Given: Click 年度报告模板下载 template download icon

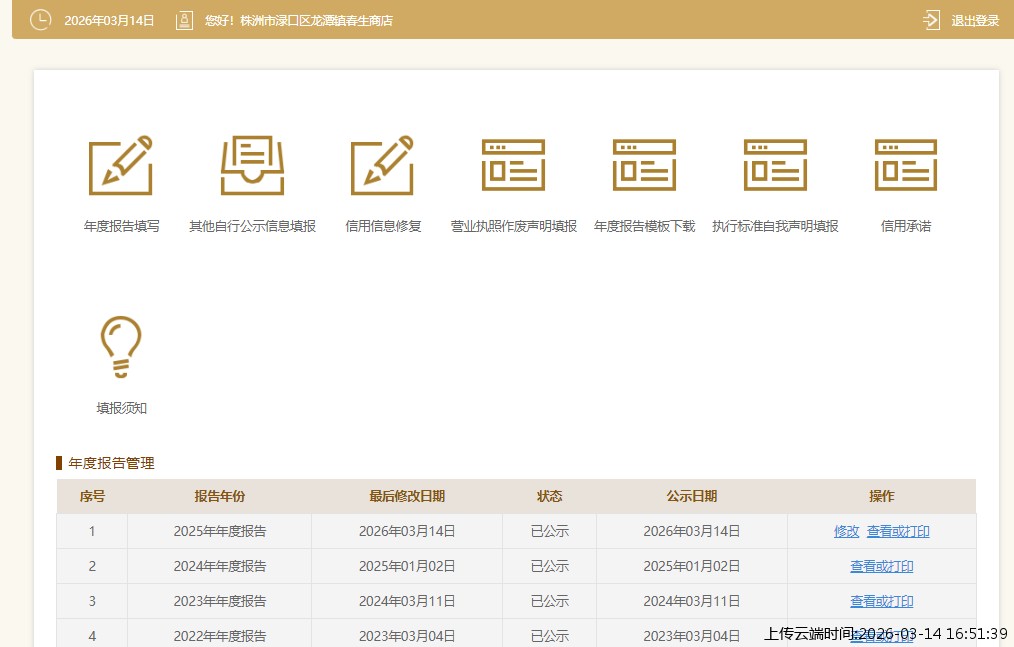Looking at the screenshot, I should [x=643, y=165].
